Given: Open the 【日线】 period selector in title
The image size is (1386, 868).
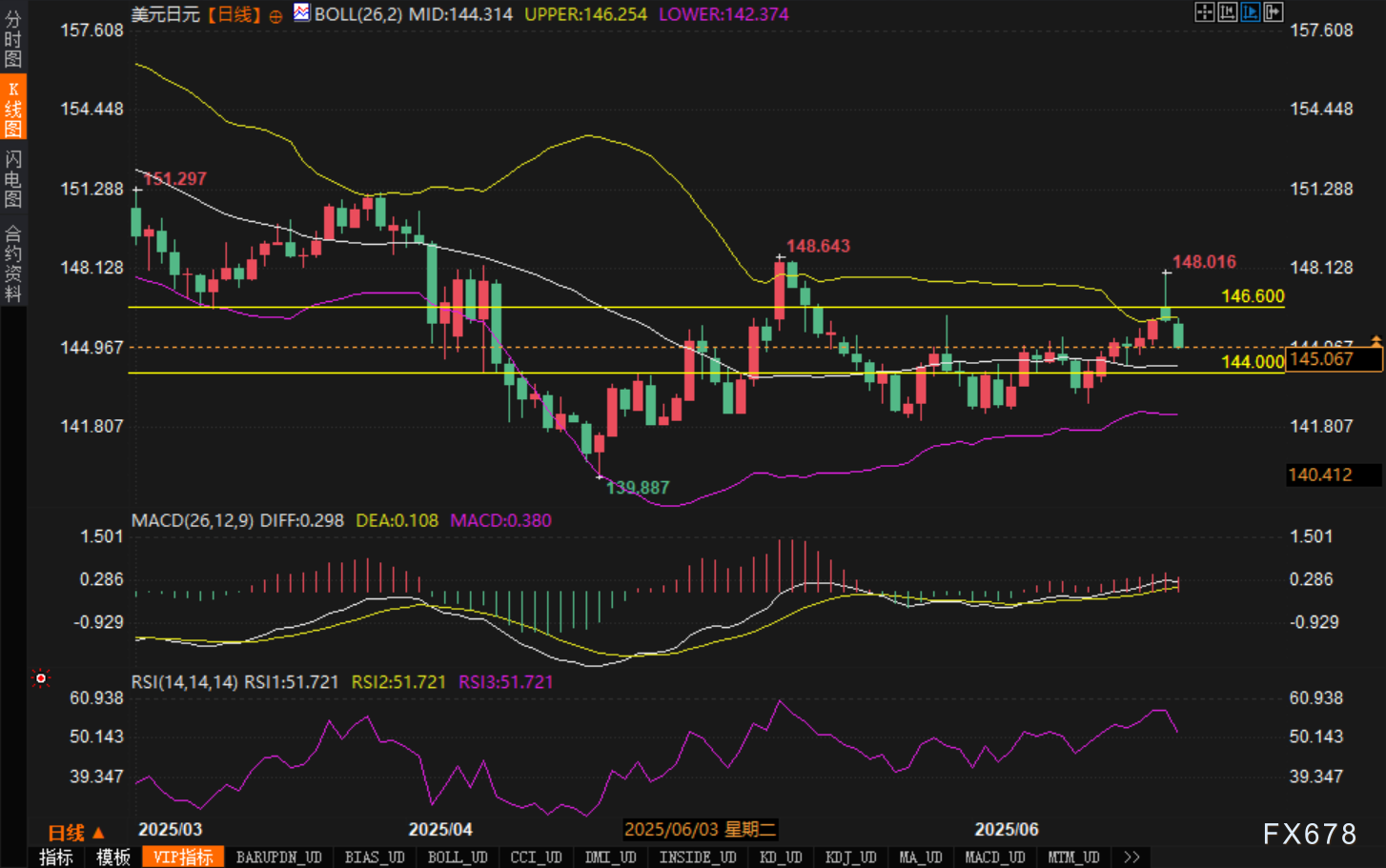Looking at the screenshot, I should coord(234,14).
